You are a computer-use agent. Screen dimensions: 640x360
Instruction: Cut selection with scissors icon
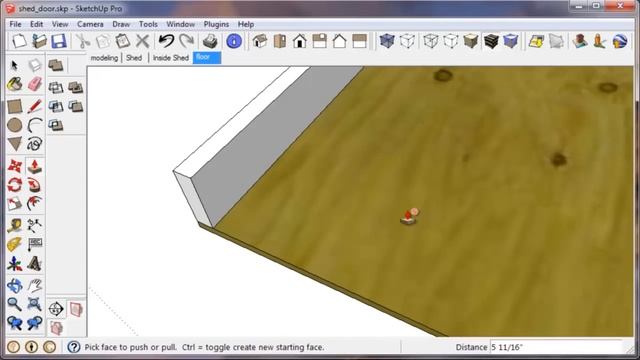click(x=83, y=41)
